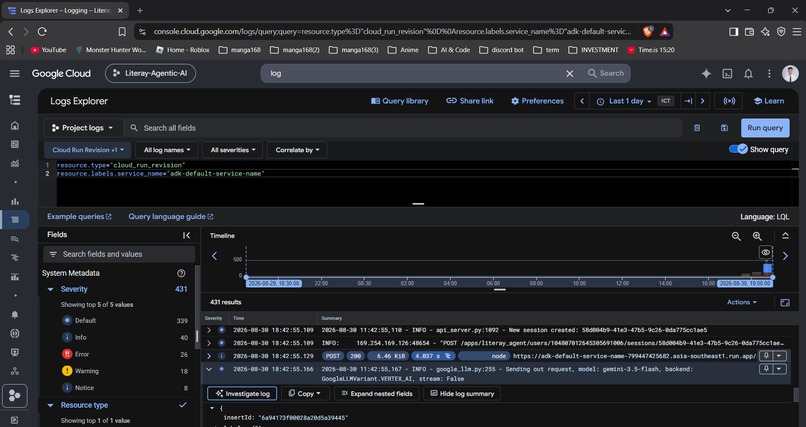Toggle timeline eye visibility button
Screen dimensions: 806x427
[765, 252]
